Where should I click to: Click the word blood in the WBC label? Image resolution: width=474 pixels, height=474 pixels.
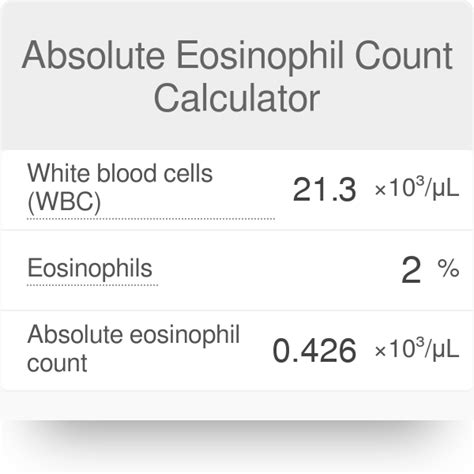126,174
